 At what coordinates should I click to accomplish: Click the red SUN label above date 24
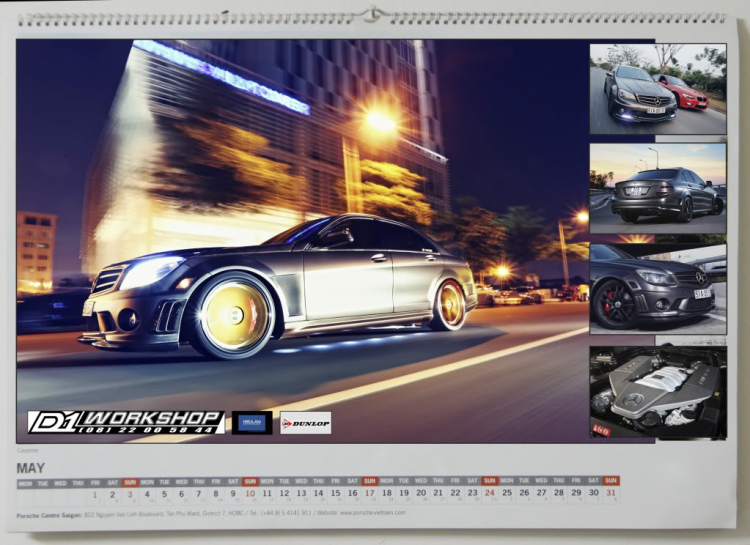coord(490,480)
